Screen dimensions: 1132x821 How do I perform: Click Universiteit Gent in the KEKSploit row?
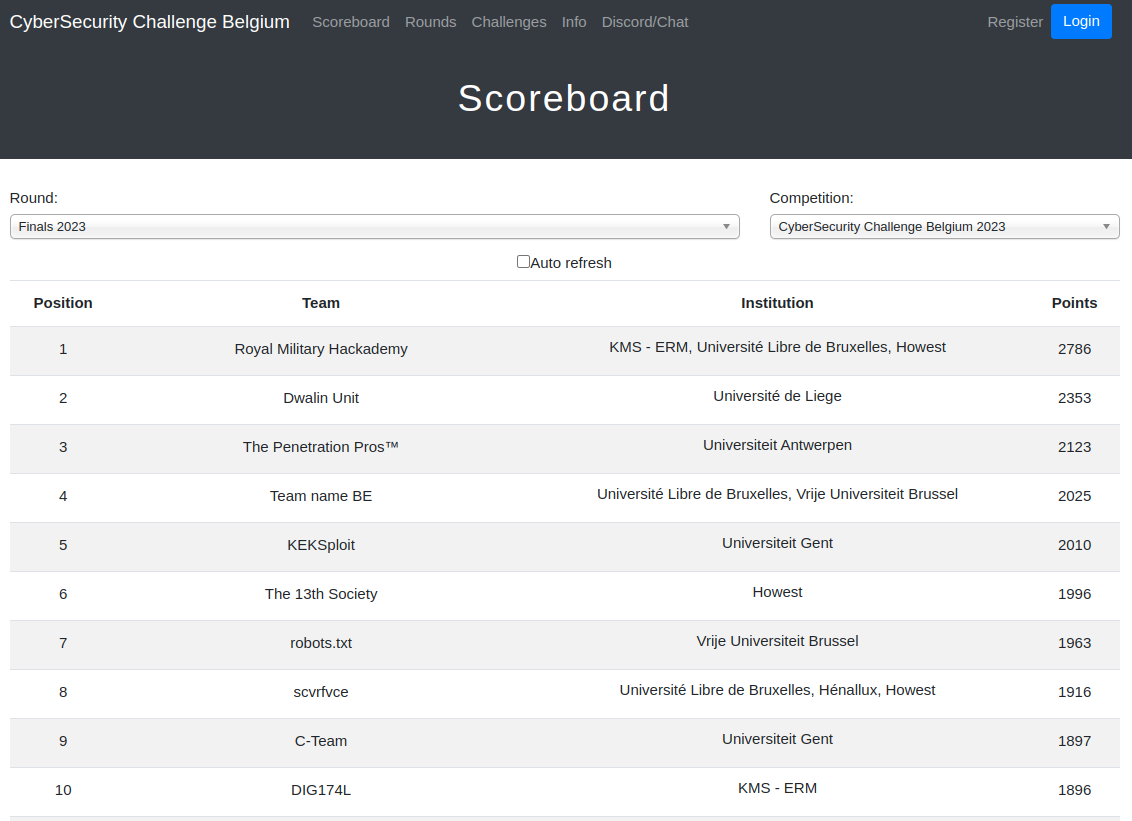coord(777,543)
